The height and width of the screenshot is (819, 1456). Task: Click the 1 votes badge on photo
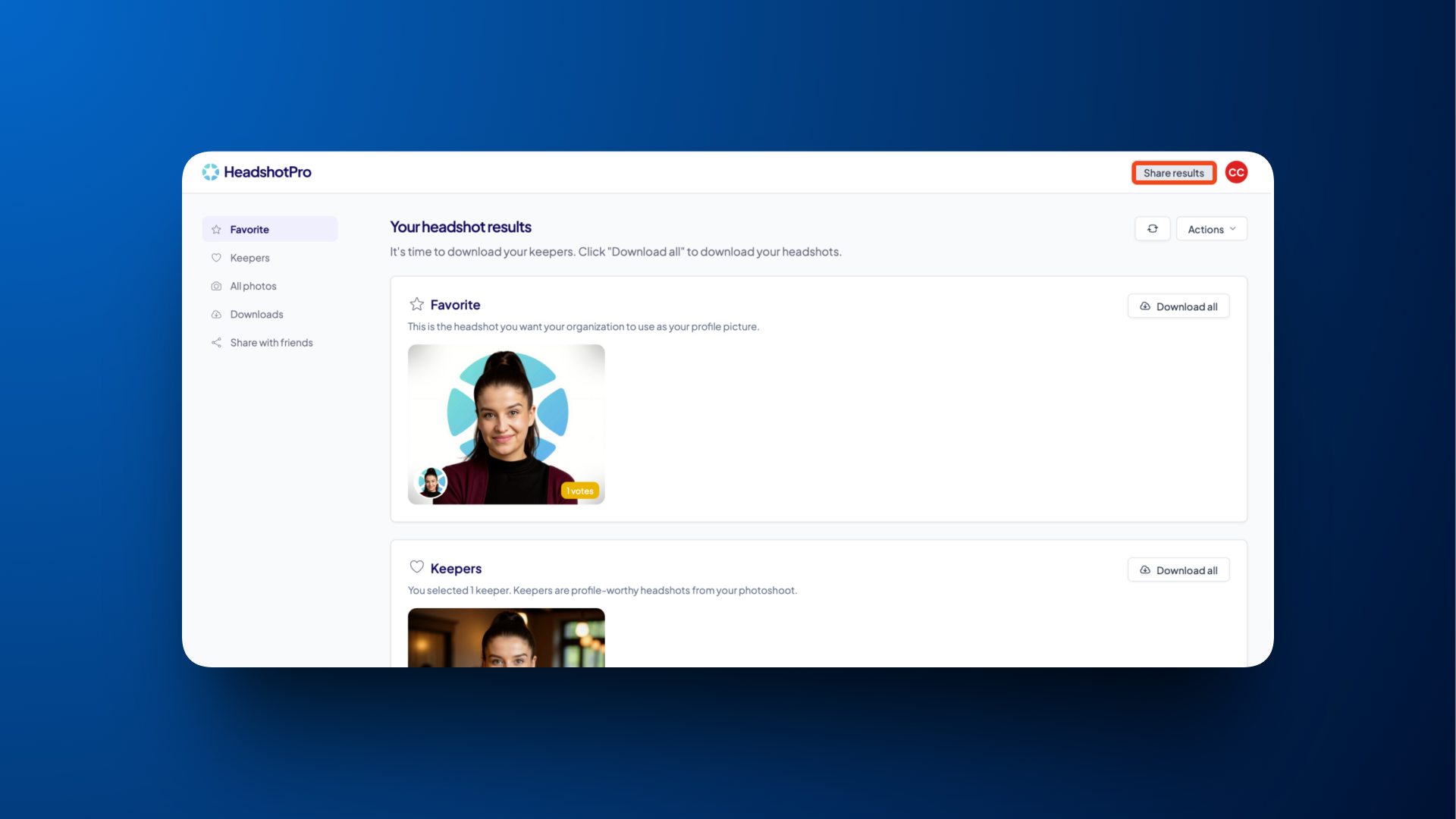580,491
